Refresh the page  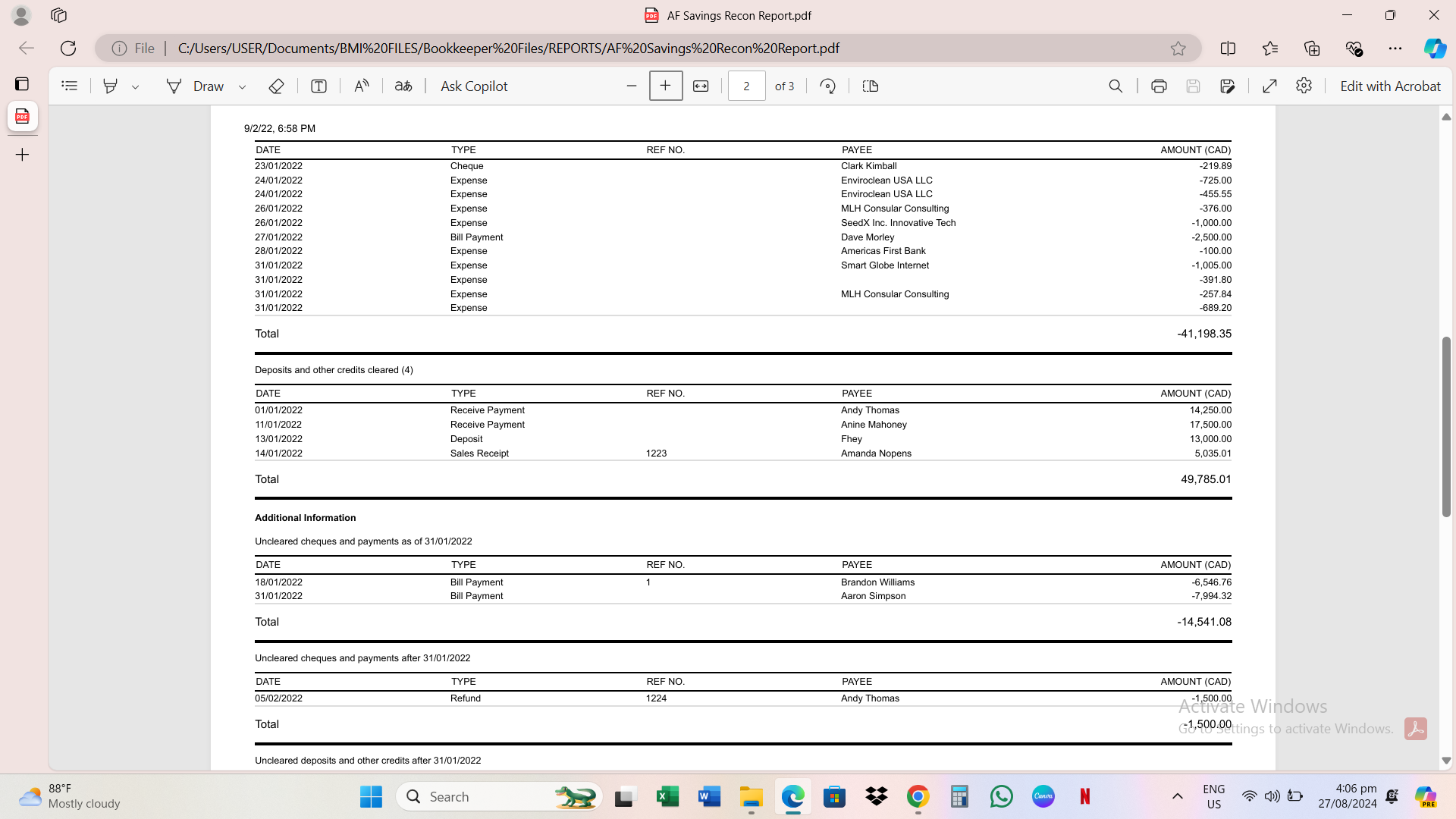[68, 49]
